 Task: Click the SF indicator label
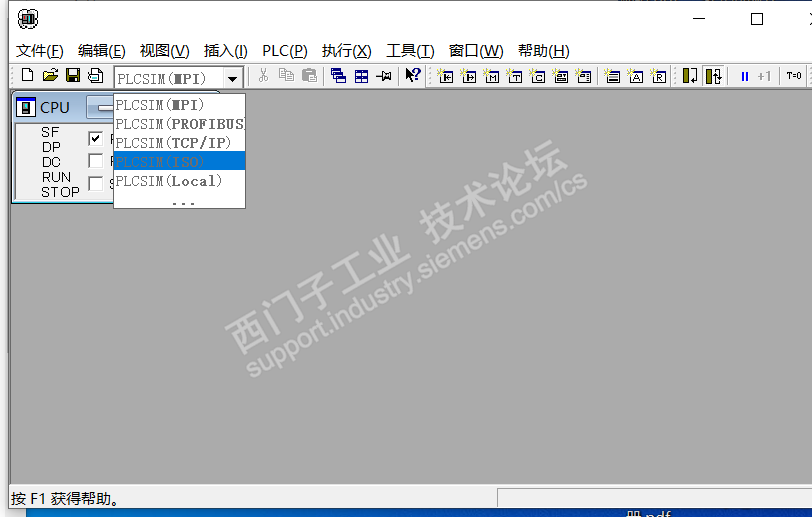pyautogui.click(x=50, y=132)
